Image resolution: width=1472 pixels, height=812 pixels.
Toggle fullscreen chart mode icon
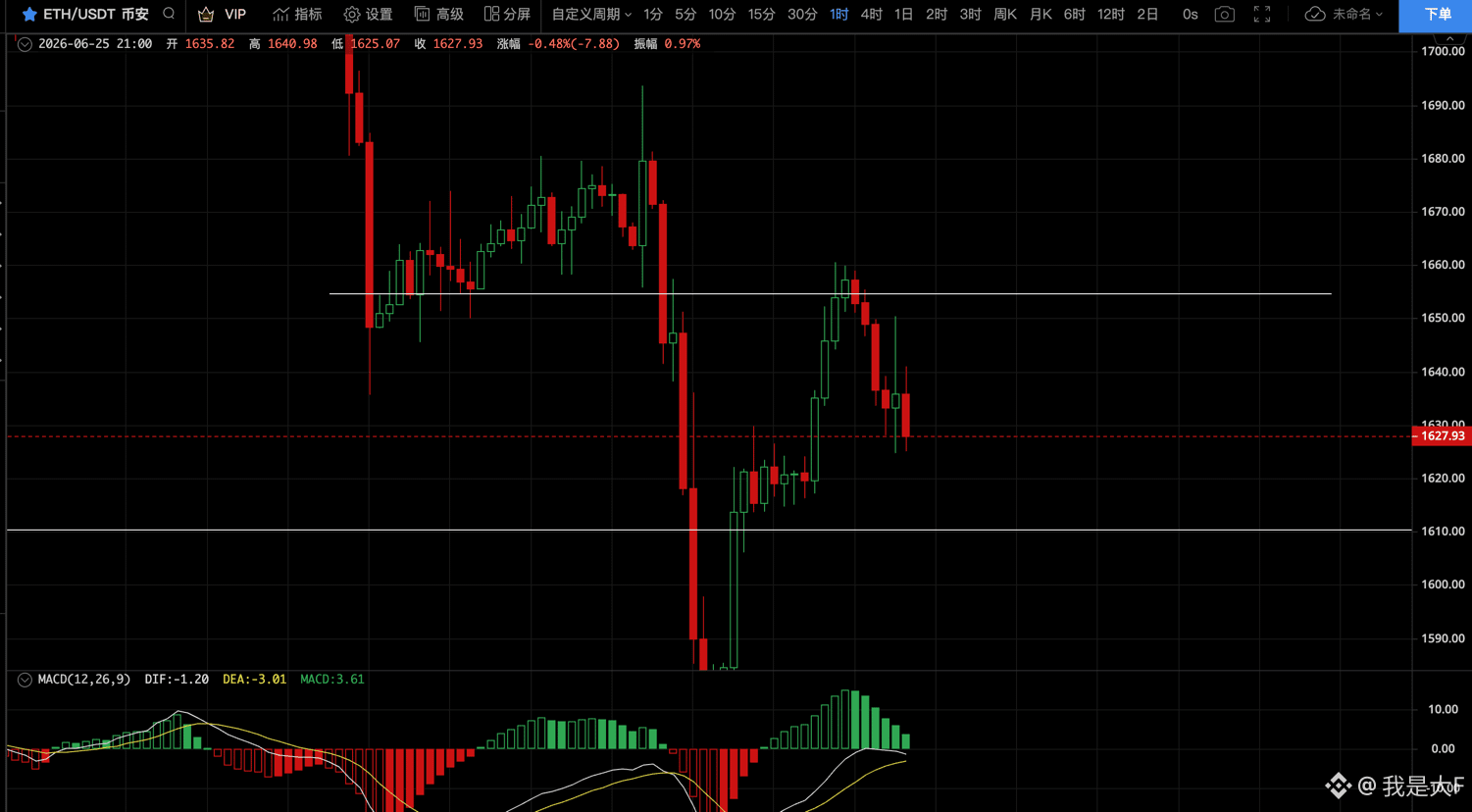1262,15
